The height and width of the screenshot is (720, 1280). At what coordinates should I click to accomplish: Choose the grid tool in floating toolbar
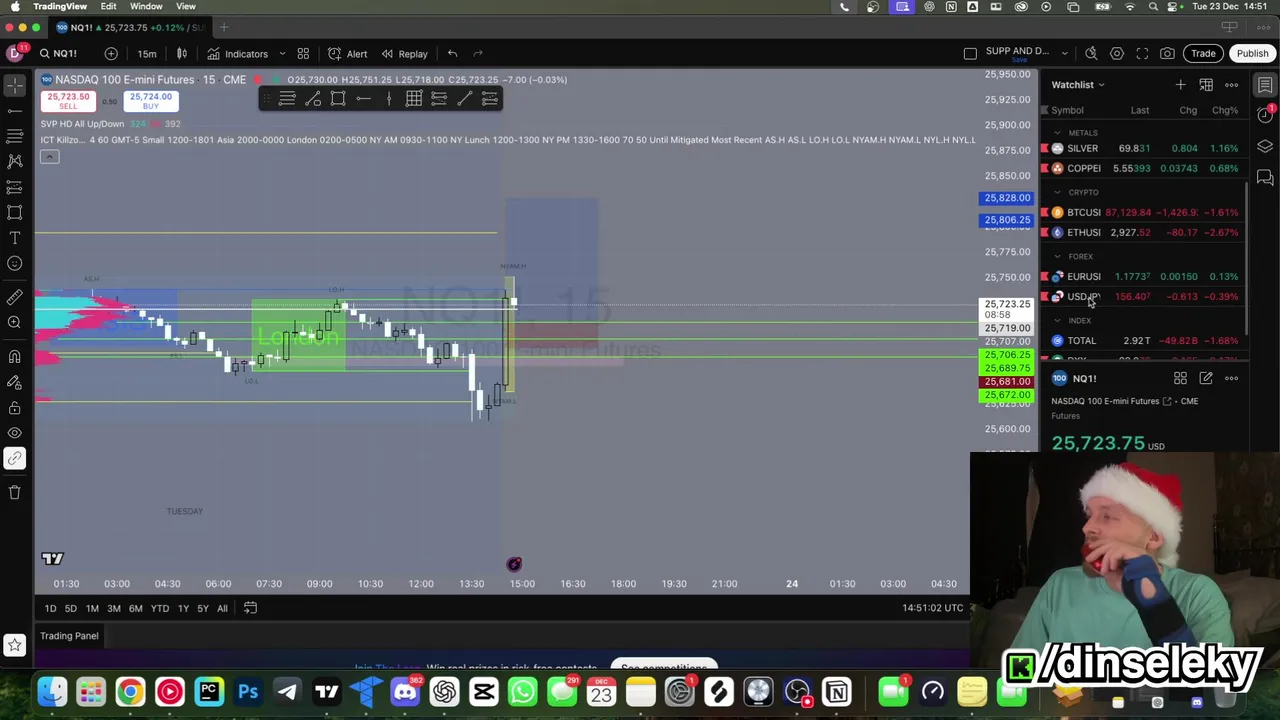pos(414,98)
